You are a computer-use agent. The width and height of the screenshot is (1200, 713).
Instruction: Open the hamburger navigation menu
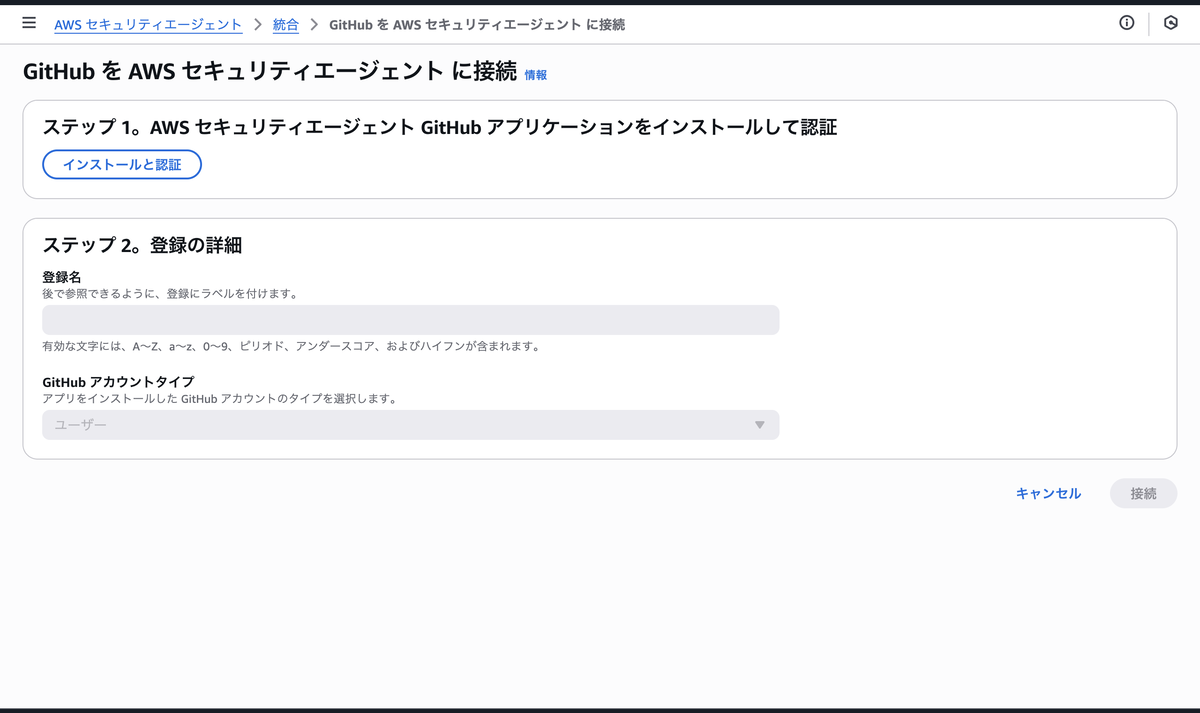click(29, 23)
